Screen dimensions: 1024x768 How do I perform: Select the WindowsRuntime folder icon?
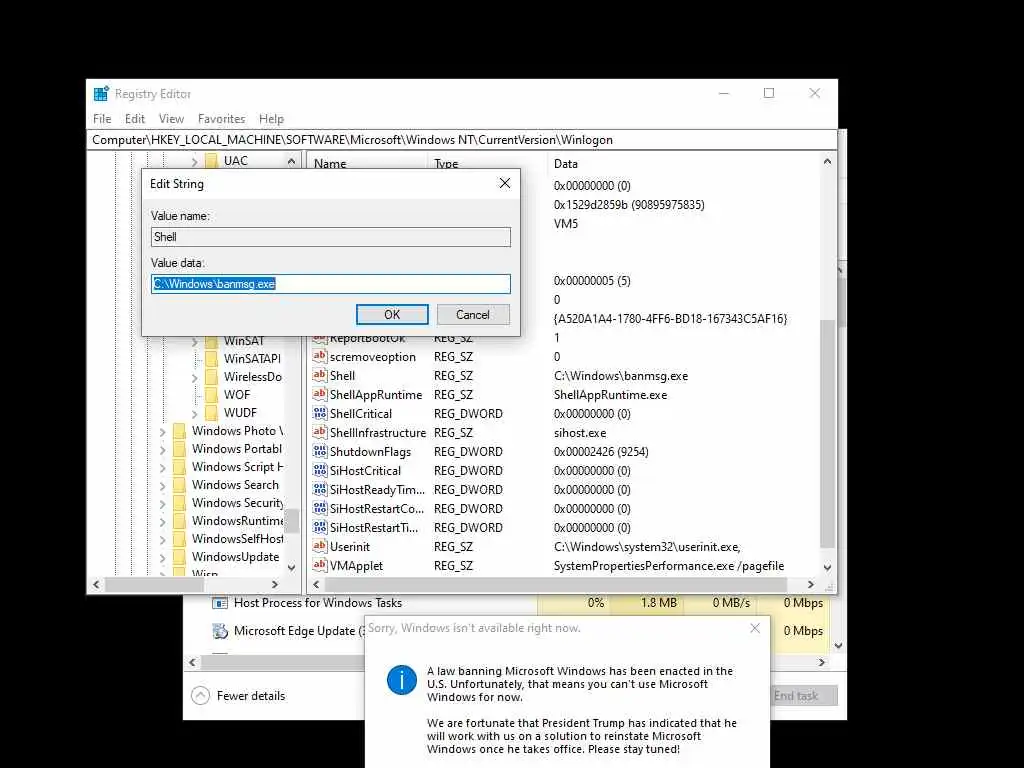[x=180, y=520]
